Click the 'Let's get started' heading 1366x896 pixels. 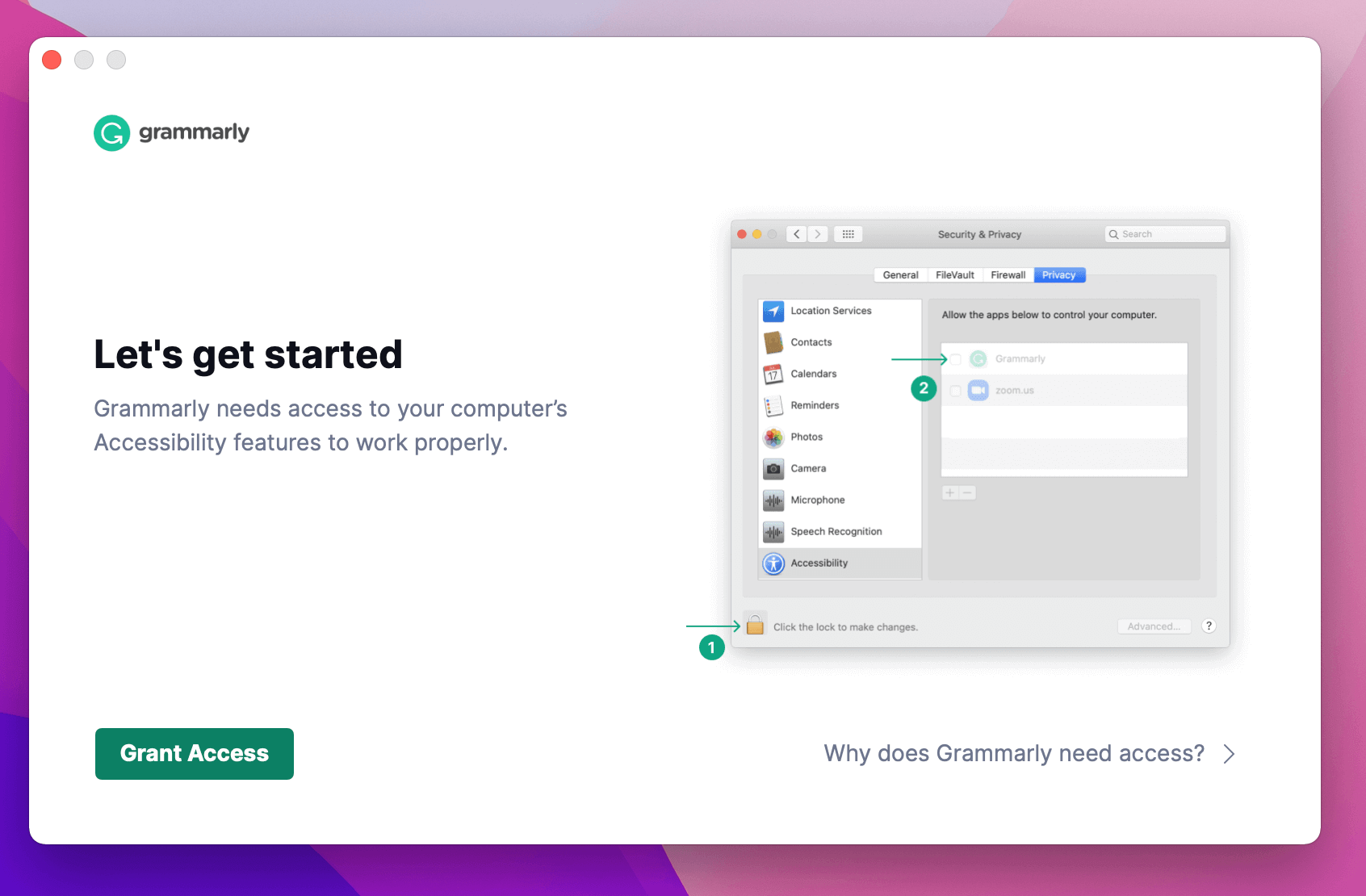(248, 354)
